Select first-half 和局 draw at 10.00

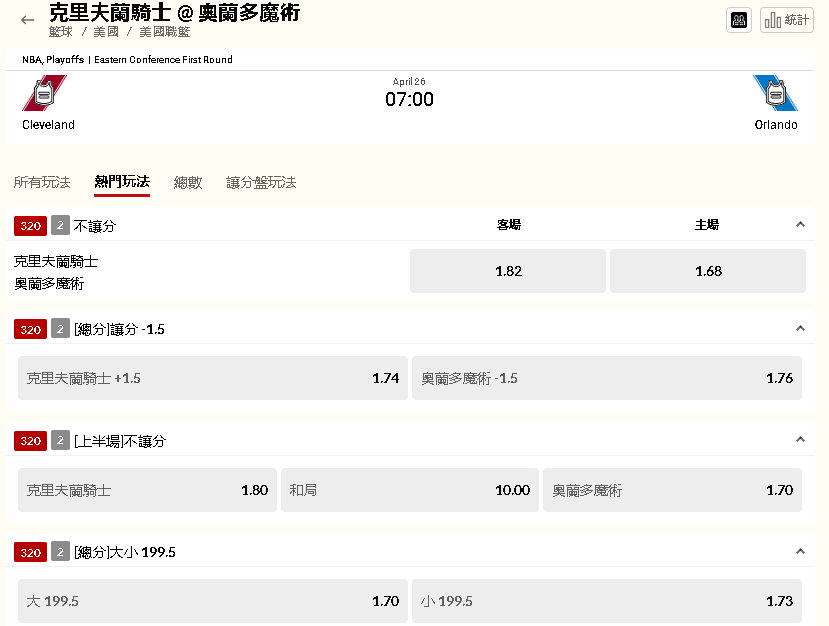(x=410, y=490)
